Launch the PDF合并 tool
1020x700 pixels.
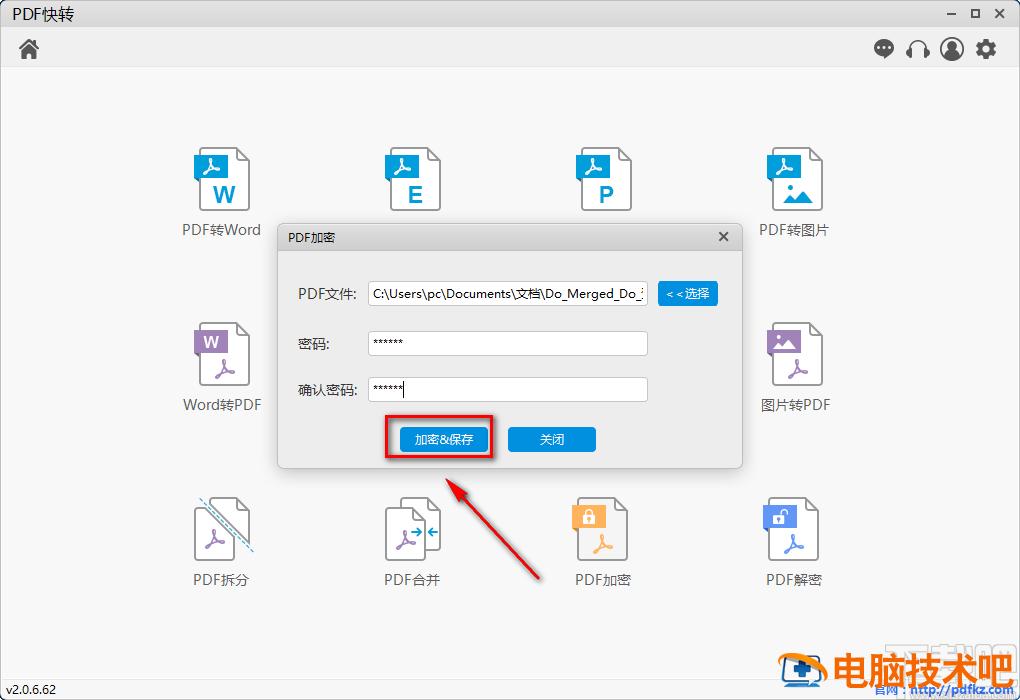point(412,529)
